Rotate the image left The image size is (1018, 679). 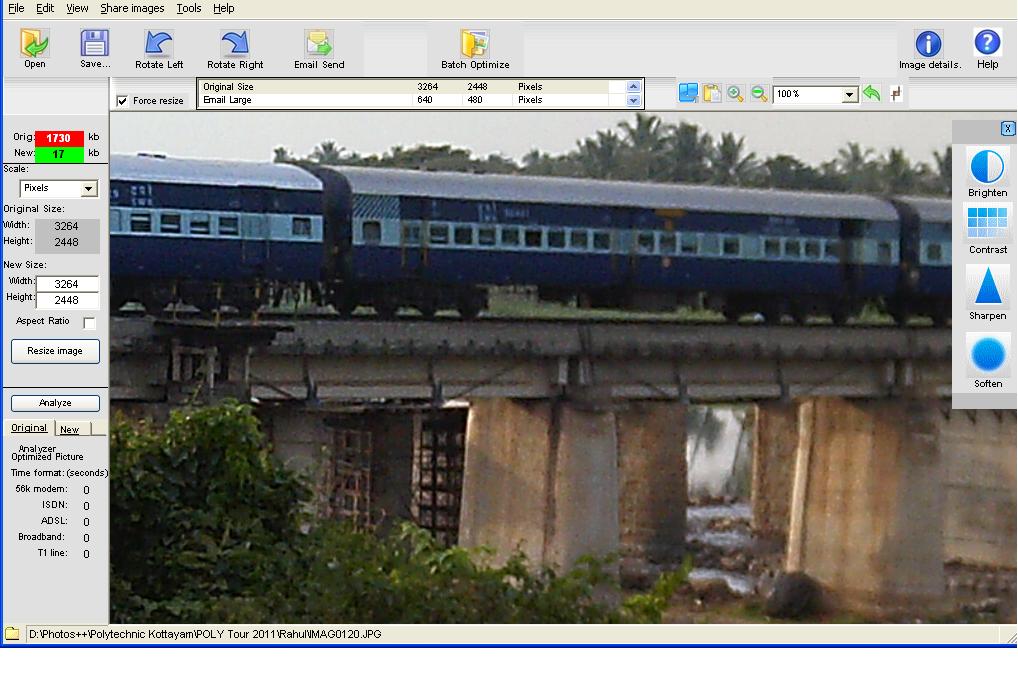(x=158, y=44)
